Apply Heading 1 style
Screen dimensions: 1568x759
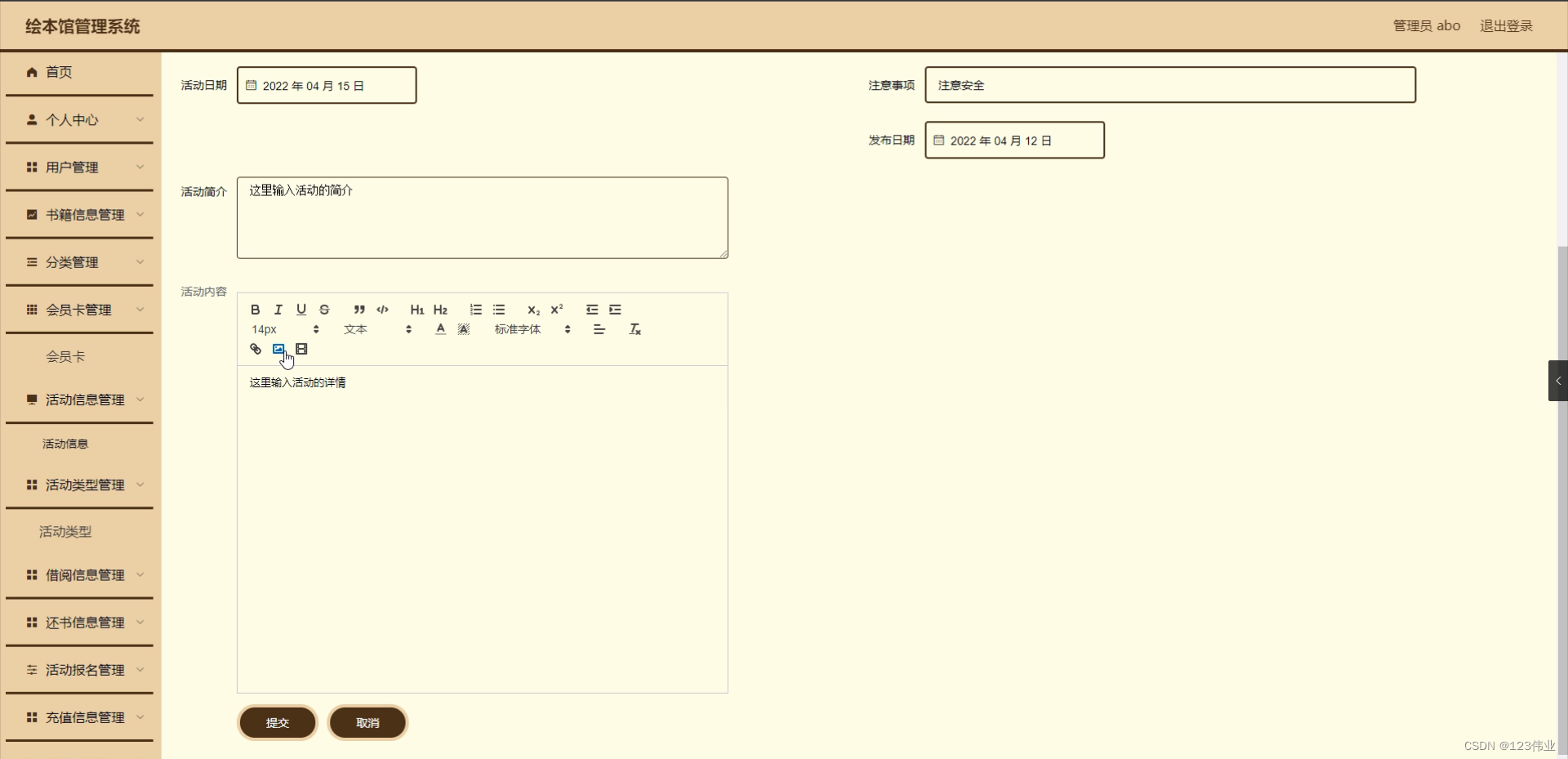pos(416,310)
